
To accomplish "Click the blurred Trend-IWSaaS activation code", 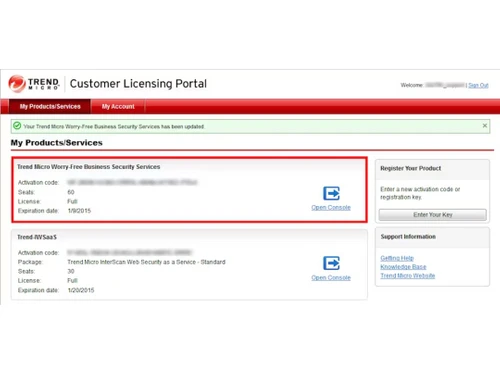I will tap(129, 252).
